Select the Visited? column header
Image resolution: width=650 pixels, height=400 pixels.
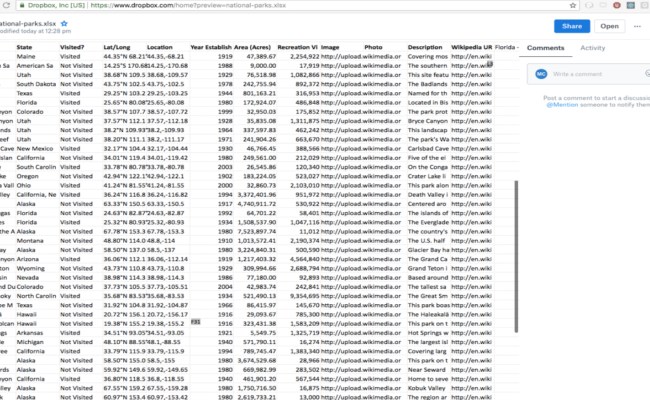tap(72, 47)
